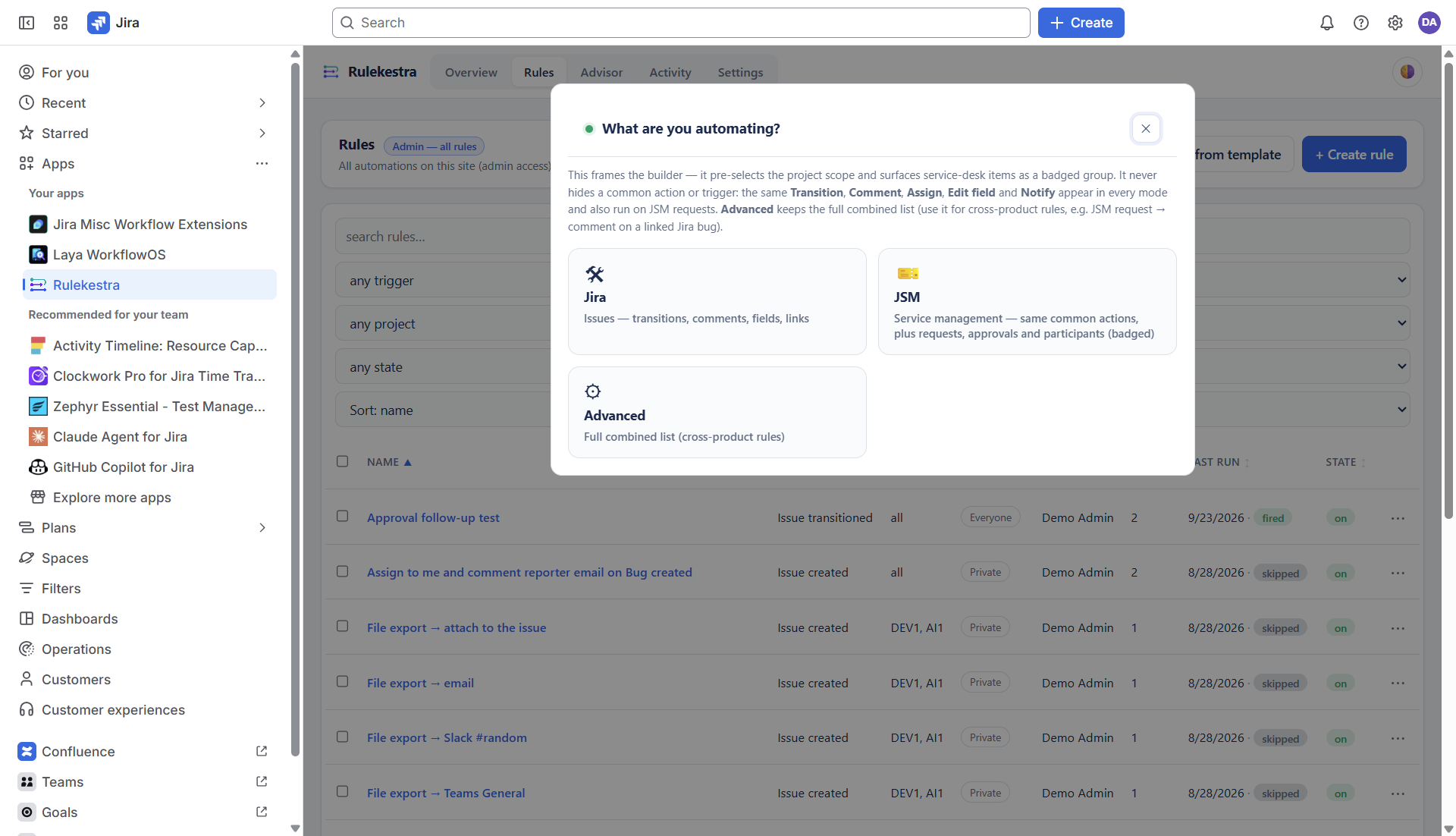This screenshot has height=836, width=1456.
Task: Open the help question mark icon
Action: pyautogui.click(x=1361, y=23)
